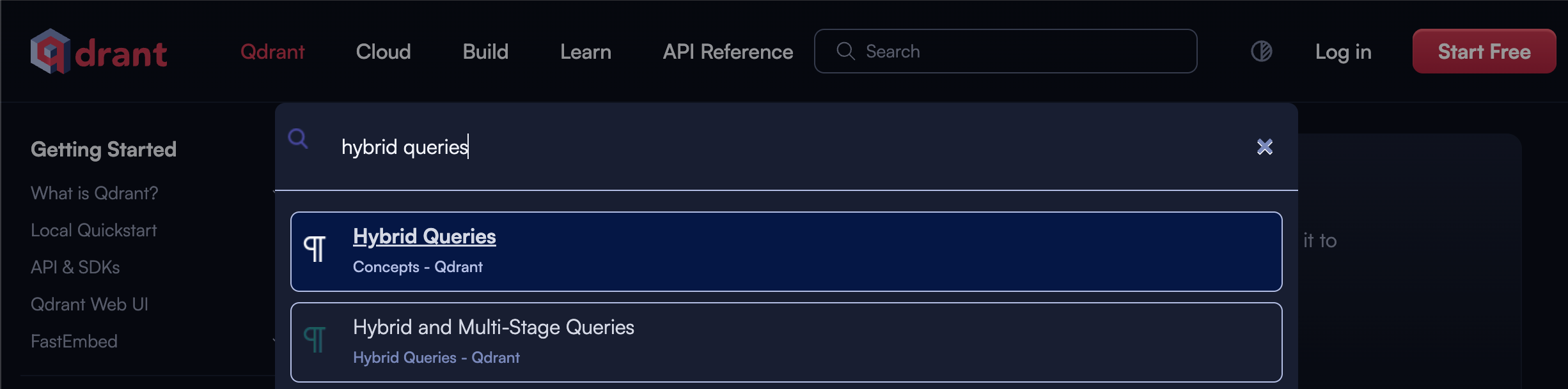The image size is (1568, 389).
Task: Click paragraph icon of Multi-Stage Queries result
Action: pos(315,340)
